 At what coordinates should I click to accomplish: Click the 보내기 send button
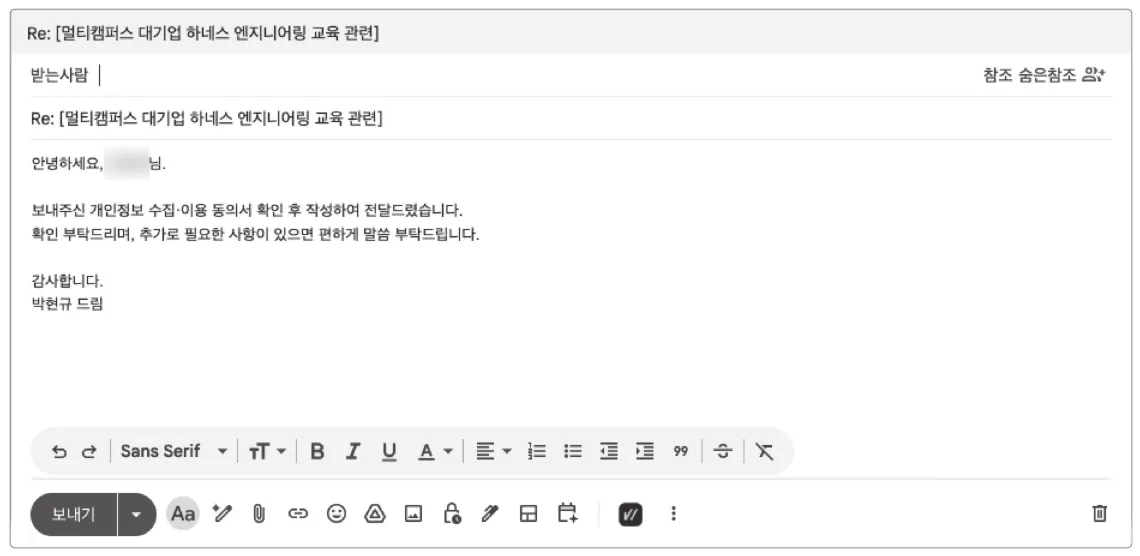pyautogui.click(x=73, y=515)
